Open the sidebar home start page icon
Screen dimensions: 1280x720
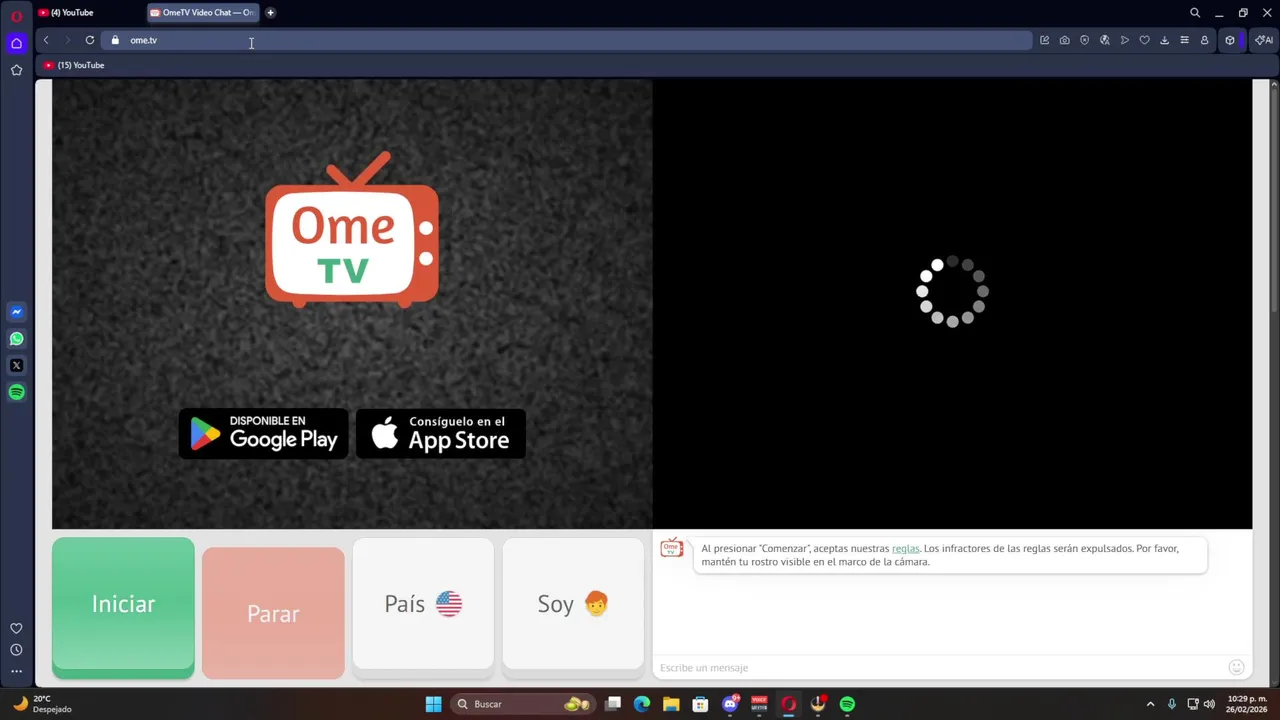tap(16, 43)
